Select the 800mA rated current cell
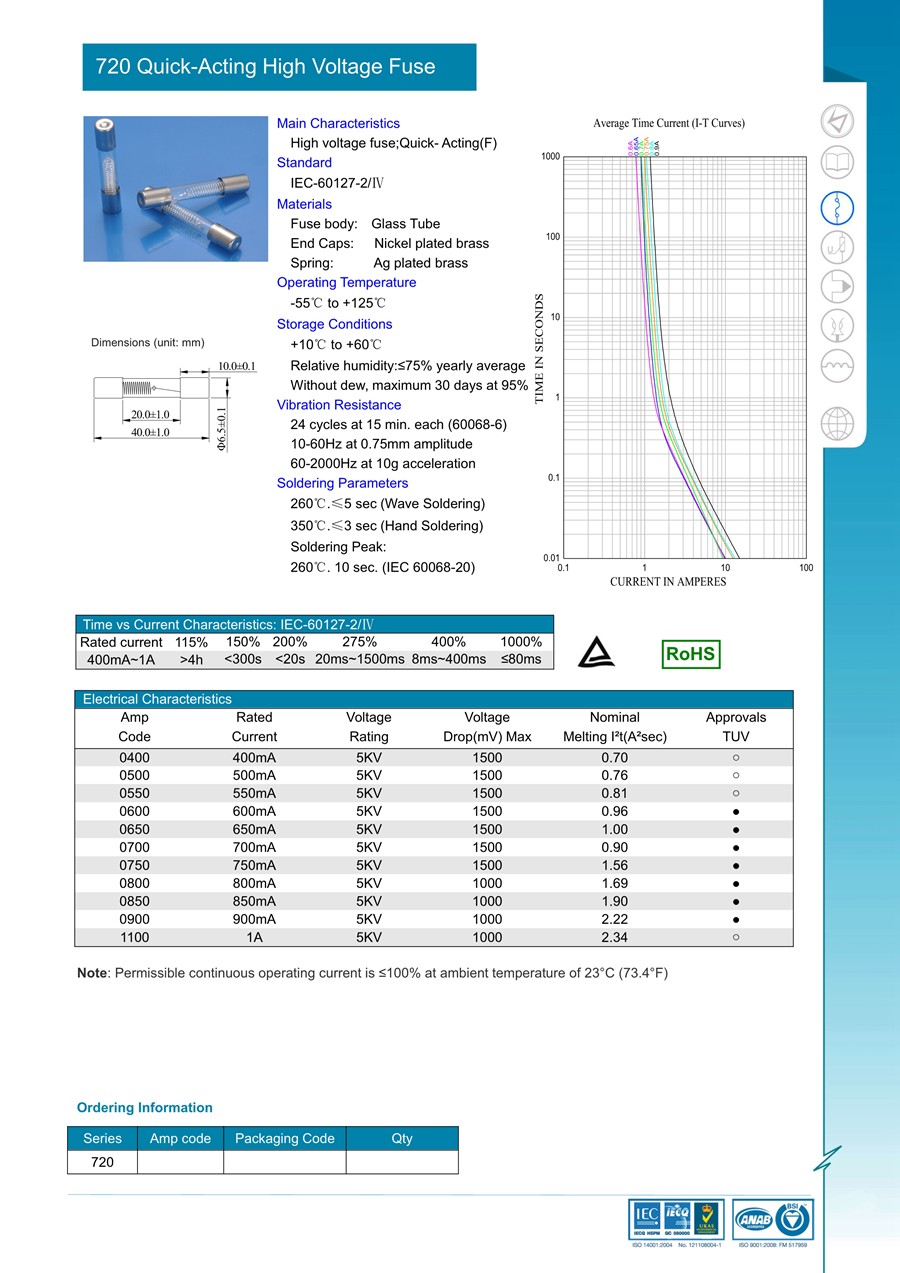The image size is (900, 1273). tap(254, 883)
